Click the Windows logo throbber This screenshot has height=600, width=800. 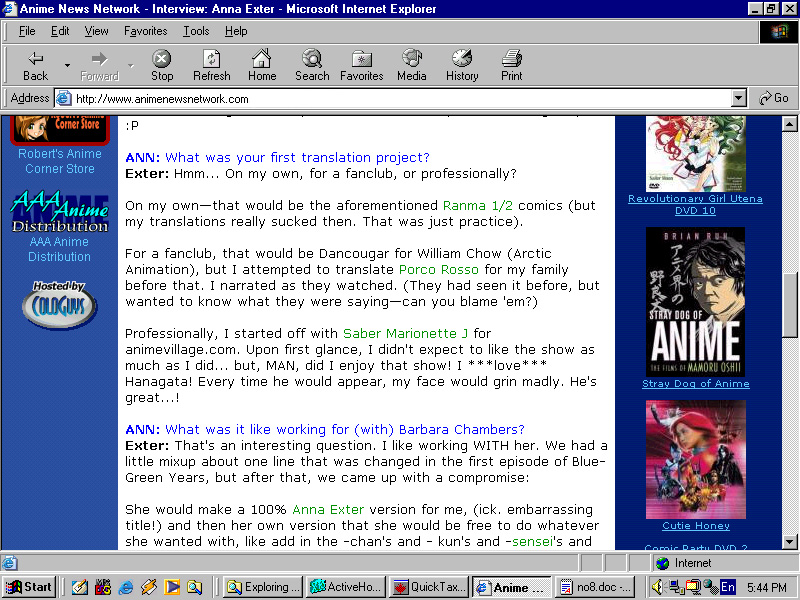click(x=779, y=32)
